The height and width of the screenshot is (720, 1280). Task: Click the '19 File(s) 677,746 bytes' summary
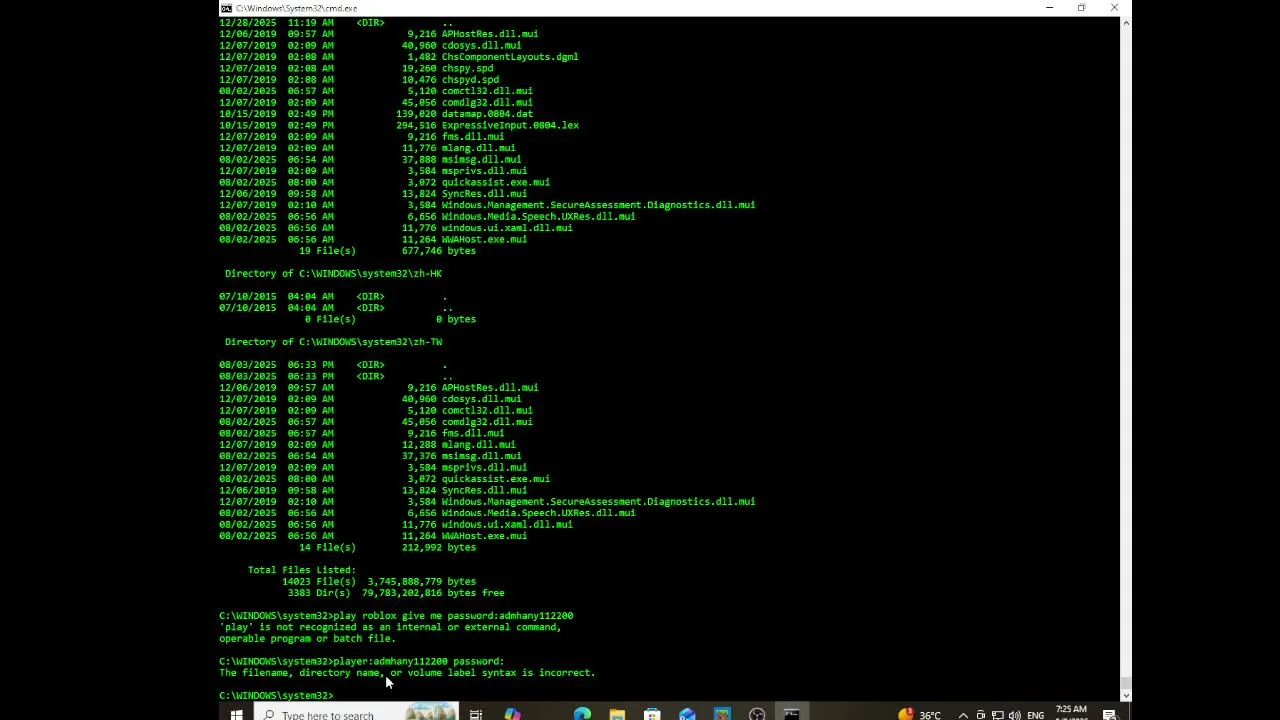click(x=387, y=251)
